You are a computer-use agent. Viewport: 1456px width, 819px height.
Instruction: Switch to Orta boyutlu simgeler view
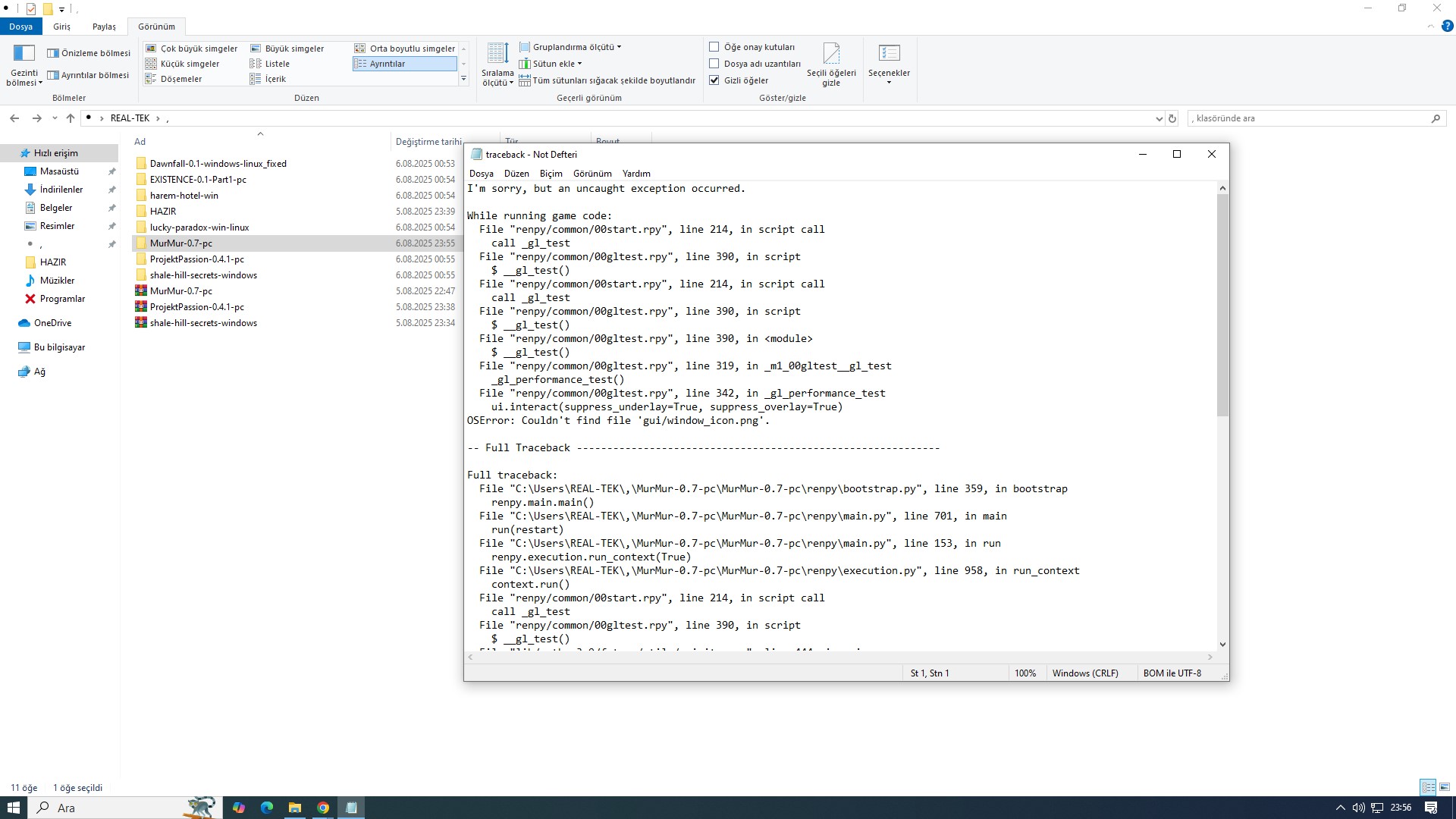(405, 49)
